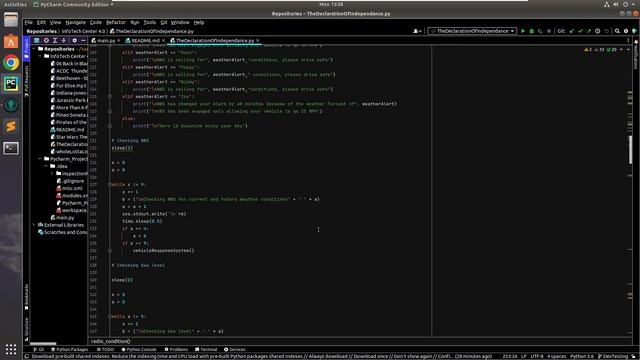Viewport: 640px width, 360px height.
Task: Click the user account icon in toolbar
Action: tap(416, 31)
